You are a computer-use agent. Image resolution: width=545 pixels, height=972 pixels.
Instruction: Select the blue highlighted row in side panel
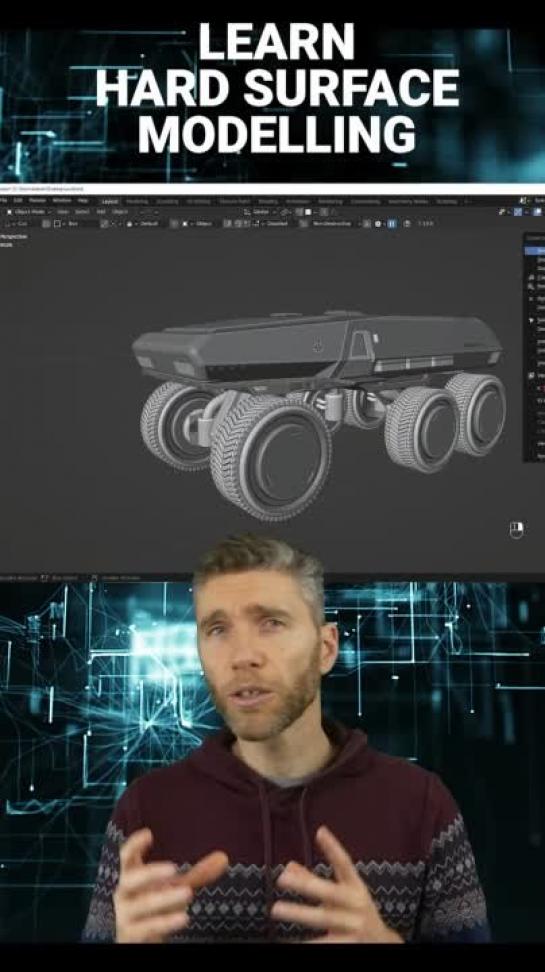(536, 250)
